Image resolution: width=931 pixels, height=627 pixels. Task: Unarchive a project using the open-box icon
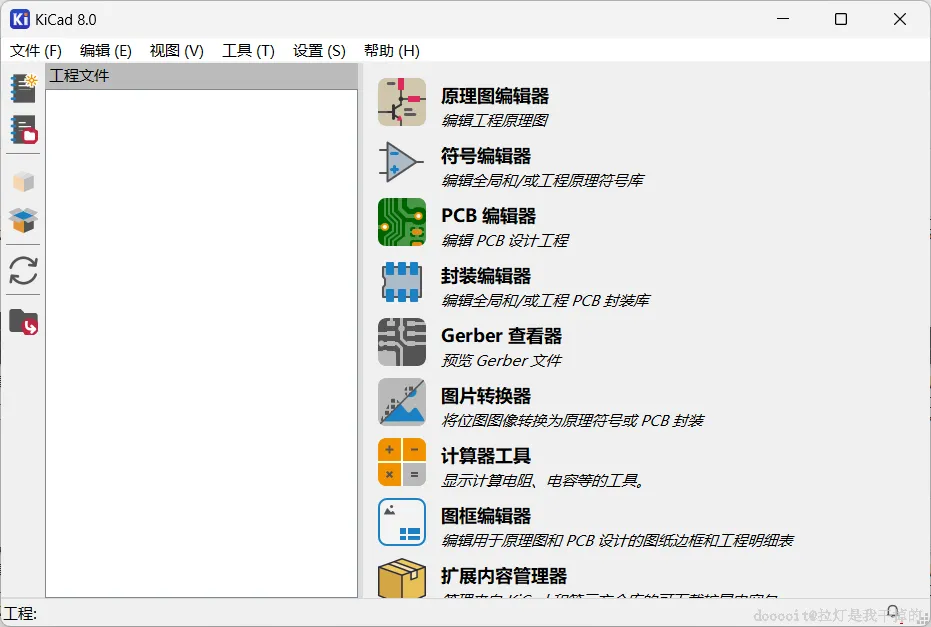click(x=23, y=221)
